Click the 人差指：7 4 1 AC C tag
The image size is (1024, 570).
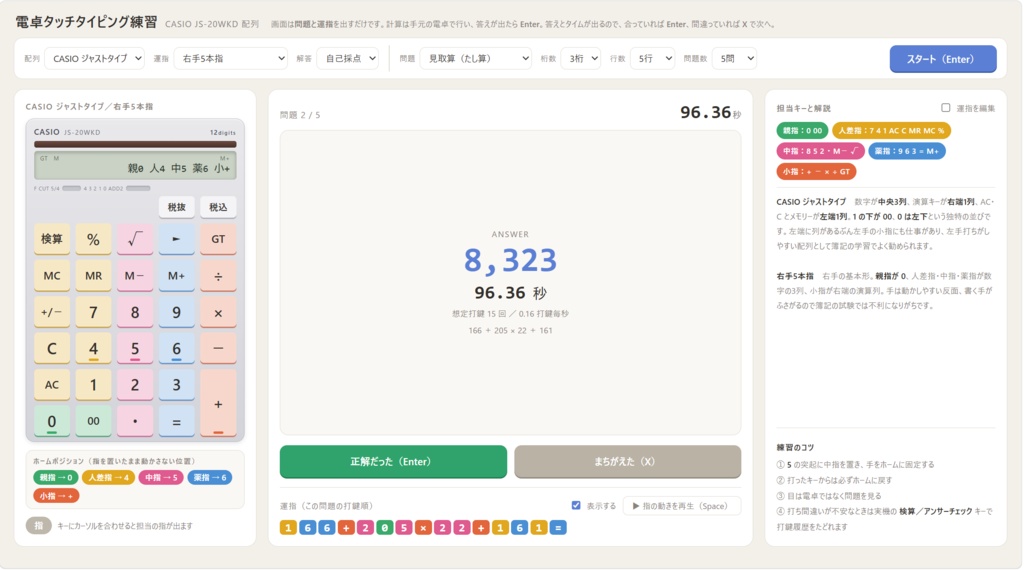[x=891, y=131]
